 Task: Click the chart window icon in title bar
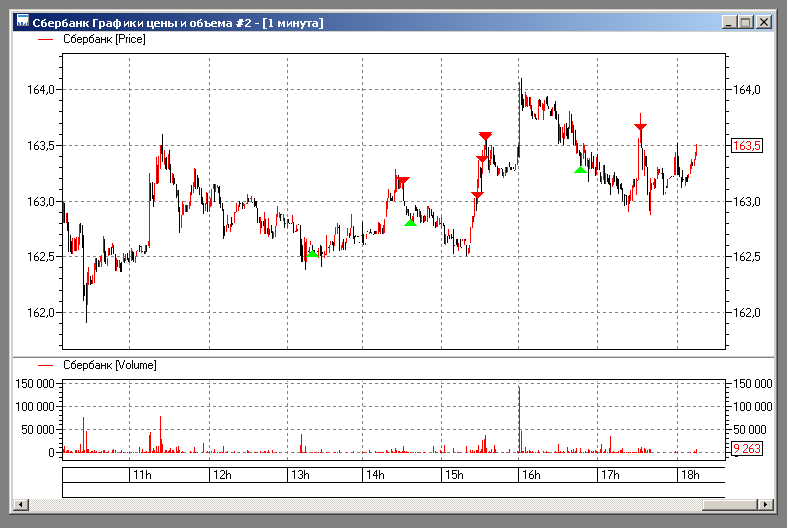(x=23, y=22)
